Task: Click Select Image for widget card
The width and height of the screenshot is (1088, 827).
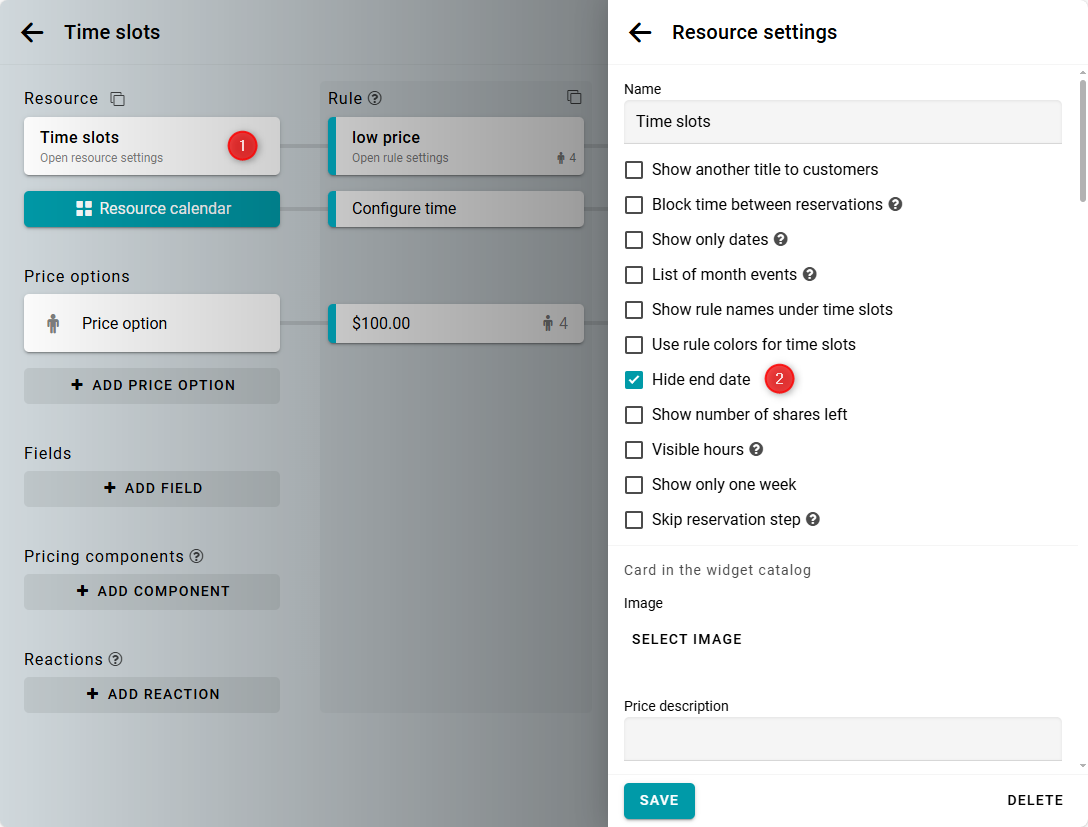Action: click(687, 639)
